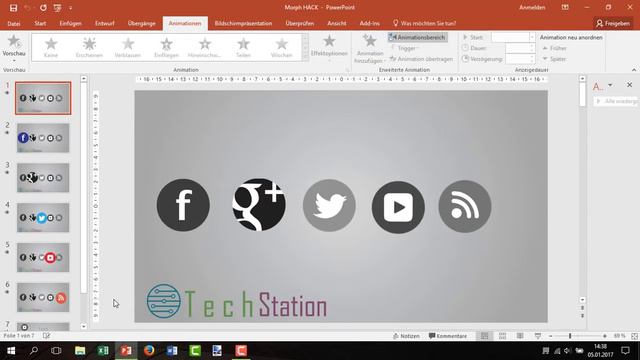640x360 pixels.
Task: Open the ribbon display options icon
Action: (x=565, y=8)
